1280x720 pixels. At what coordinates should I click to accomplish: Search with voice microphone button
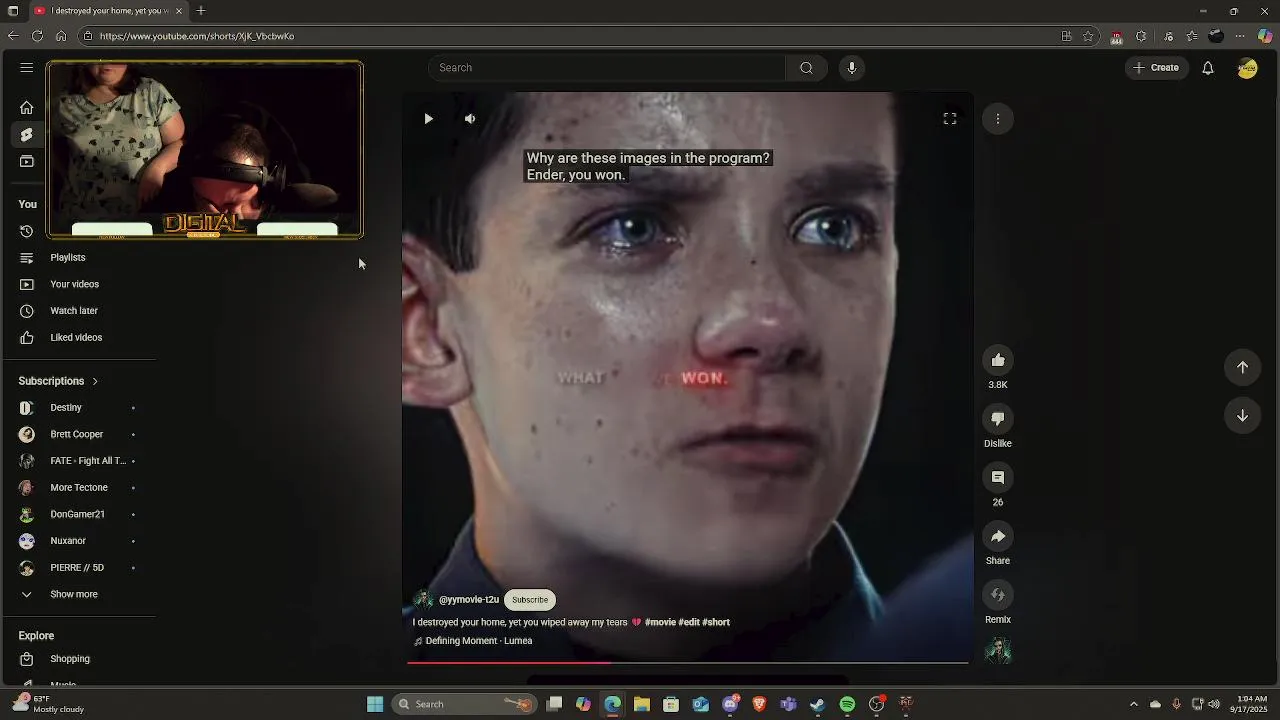click(x=852, y=68)
